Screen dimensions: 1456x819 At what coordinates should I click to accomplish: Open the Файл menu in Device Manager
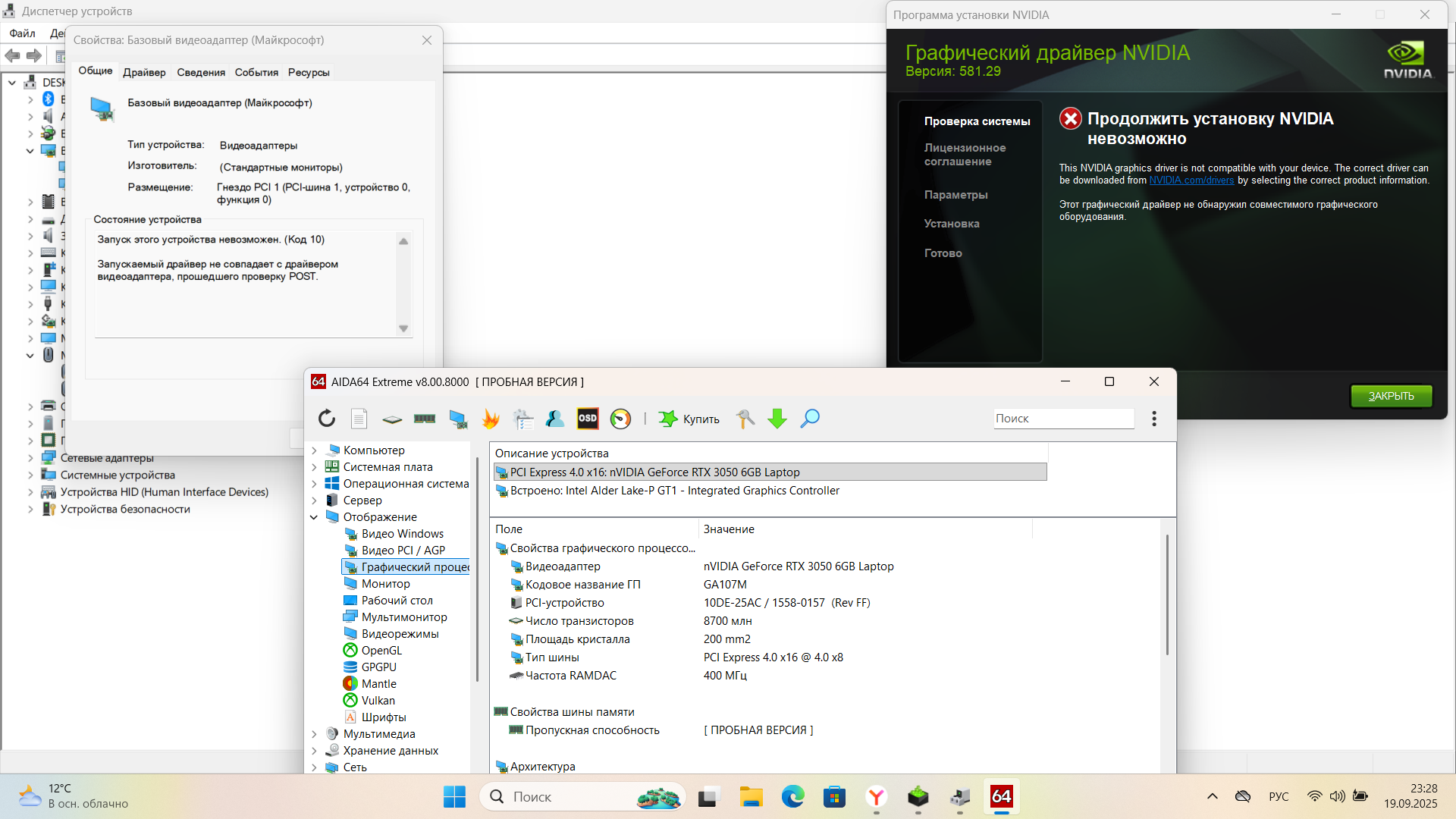[22, 33]
